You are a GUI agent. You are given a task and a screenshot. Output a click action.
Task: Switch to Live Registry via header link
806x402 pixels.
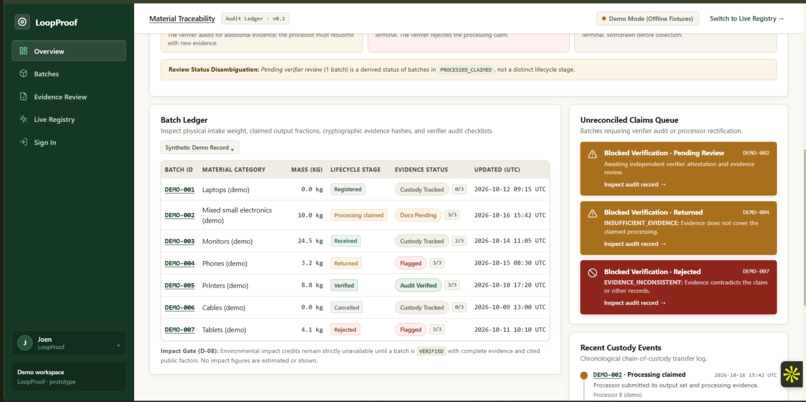point(747,19)
